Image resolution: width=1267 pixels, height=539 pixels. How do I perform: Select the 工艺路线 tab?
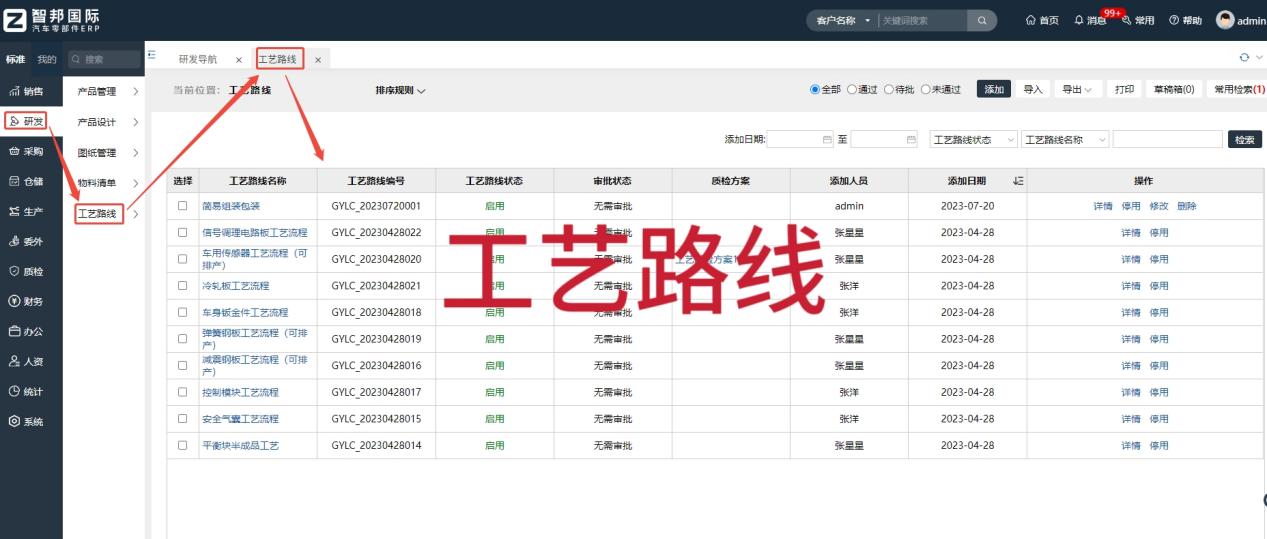click(x=278, y=59)
